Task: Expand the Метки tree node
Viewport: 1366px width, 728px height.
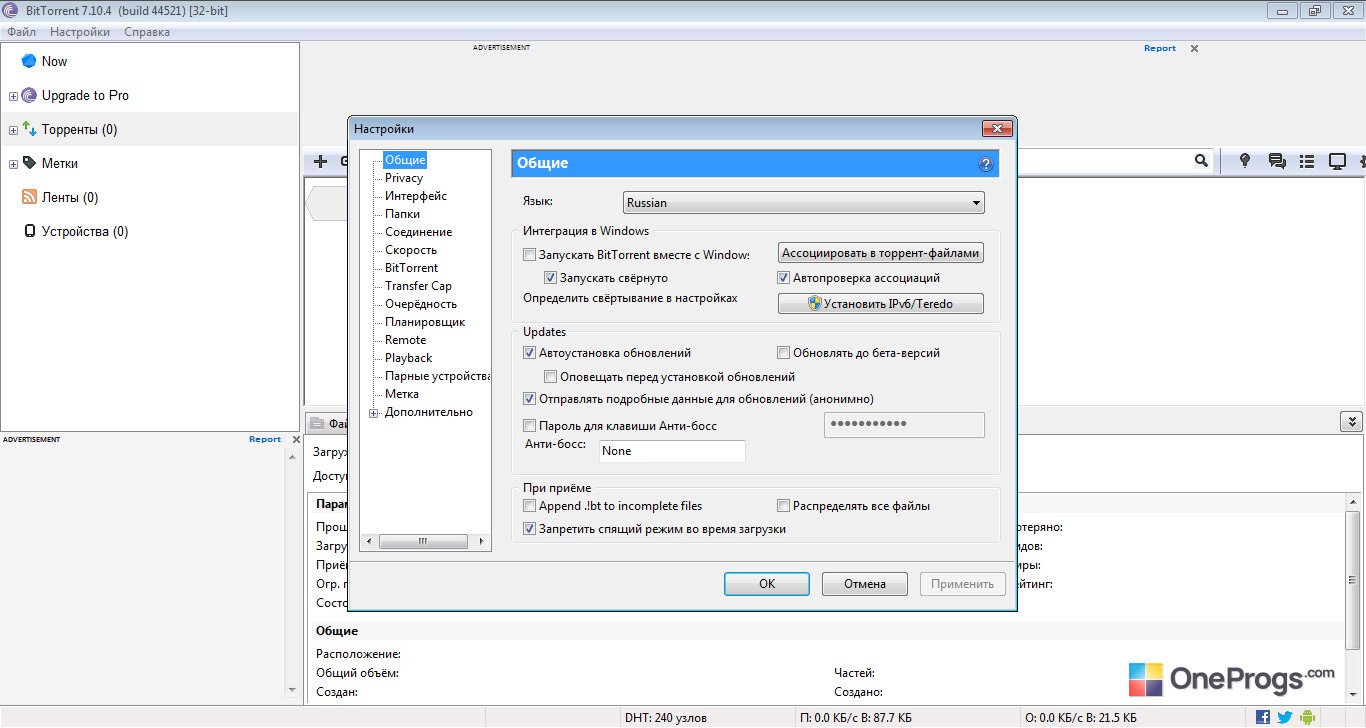Action: coord(13,164)
